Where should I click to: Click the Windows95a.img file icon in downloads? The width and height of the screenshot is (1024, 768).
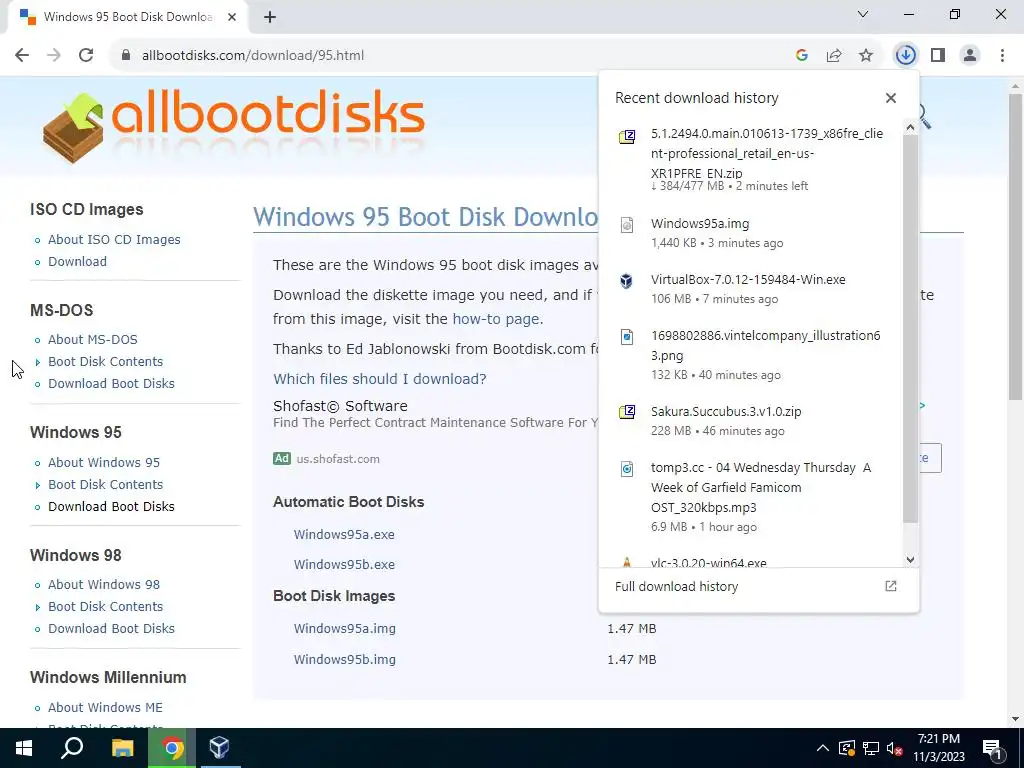coord(627,225)
